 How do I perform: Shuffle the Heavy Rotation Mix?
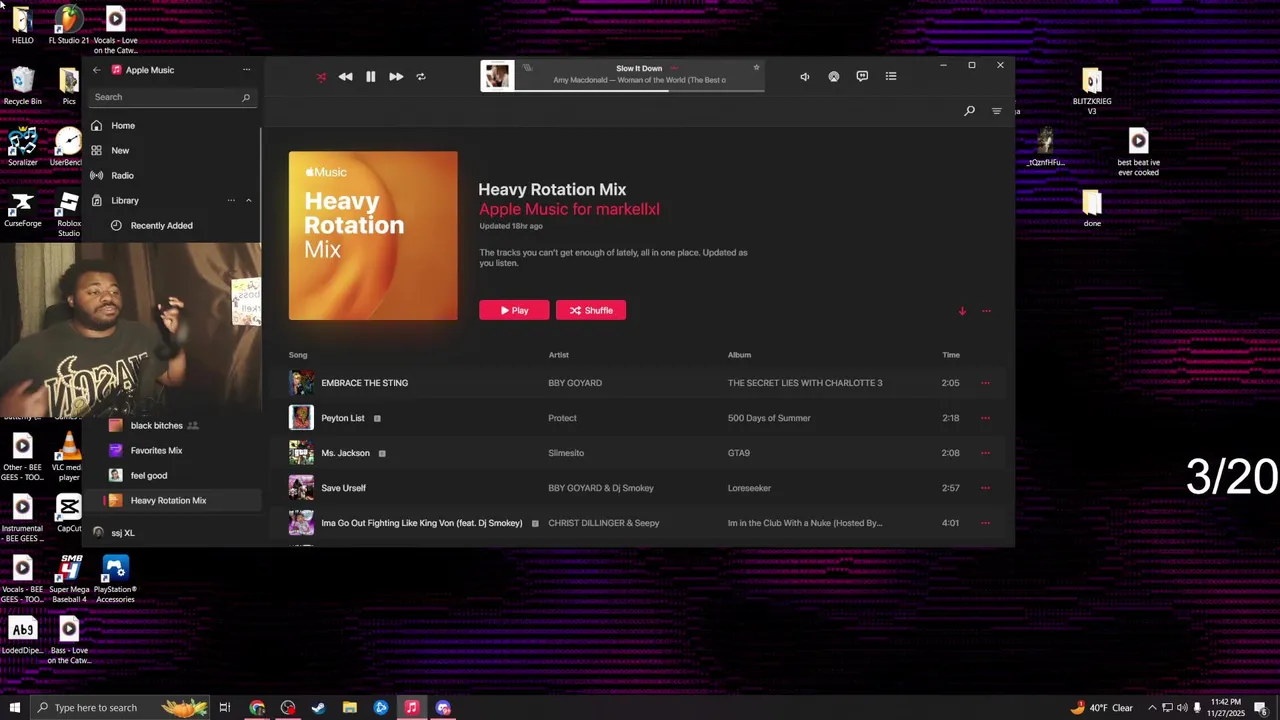pos(591,310)
